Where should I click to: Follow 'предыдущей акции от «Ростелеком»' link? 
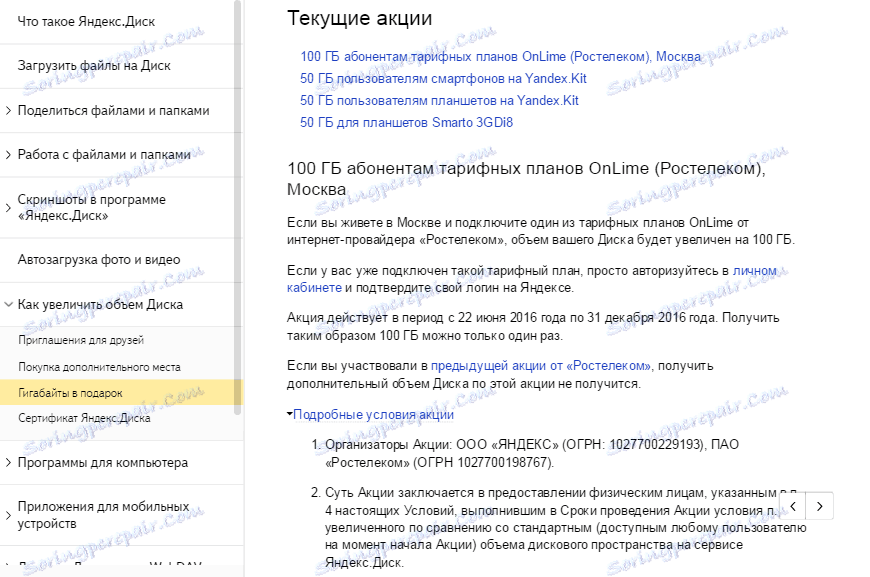pyautogui.click(x=541, y=366)
